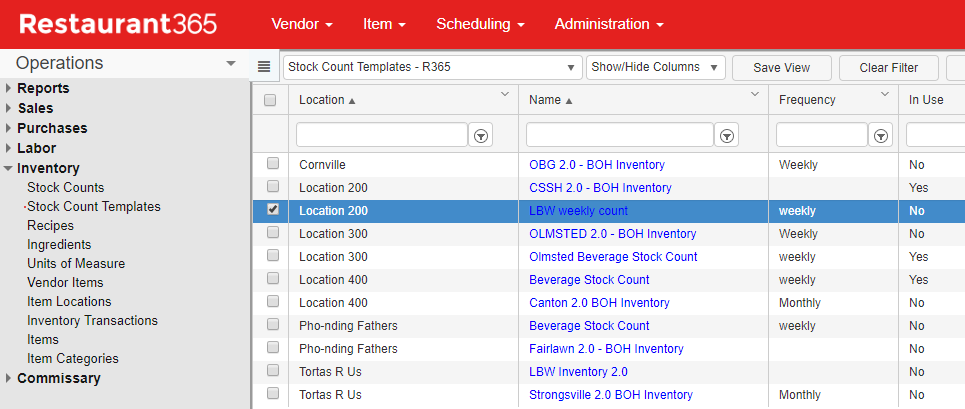The width and height of the screenshot is (965, 409).
Task: Check the CSSH 2.0 - BOH Inventory row checkbox
Action: (273, 186)
